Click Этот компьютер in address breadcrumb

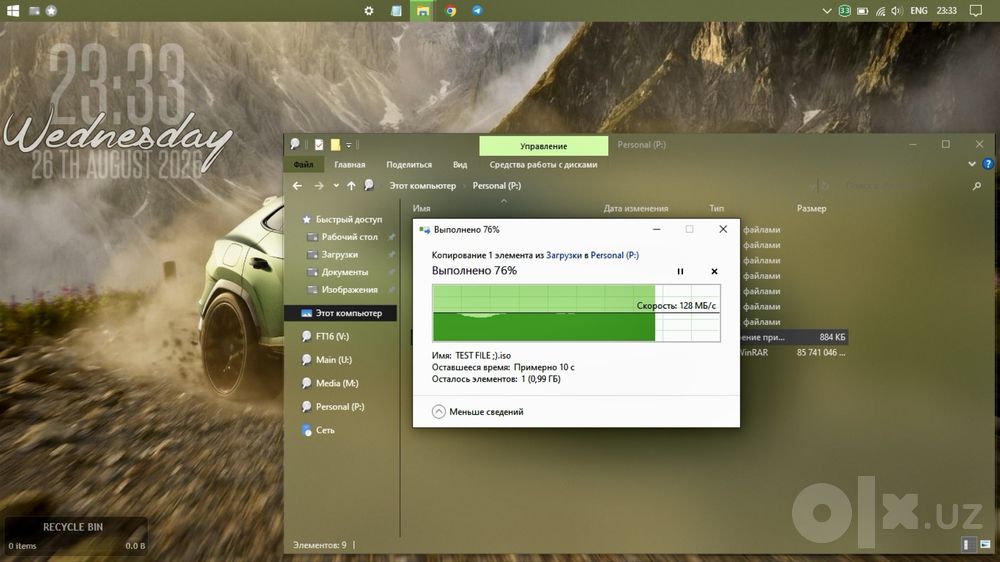click(423, 186)
